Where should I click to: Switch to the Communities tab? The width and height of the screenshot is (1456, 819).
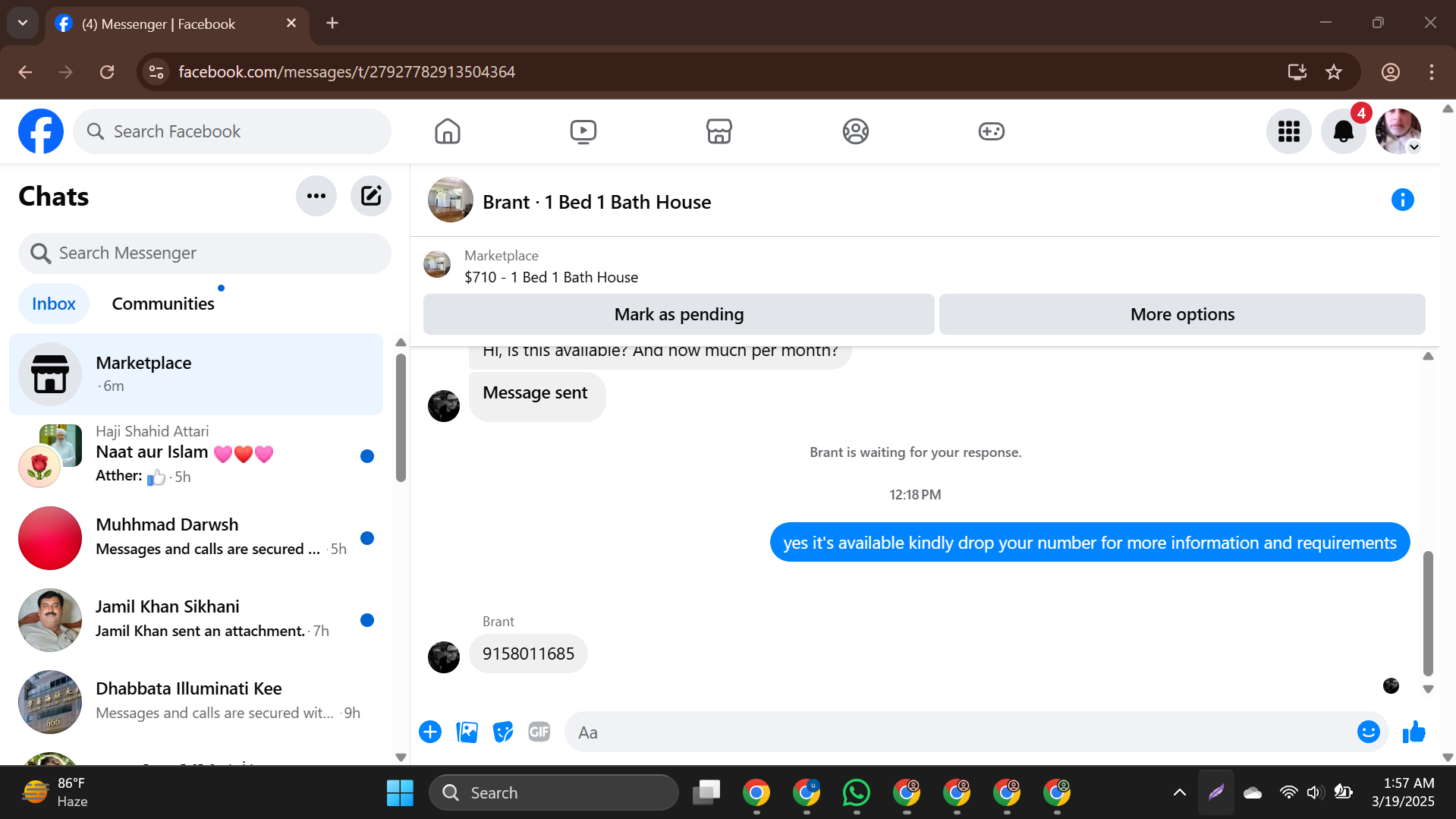pyautogui.click(x=163, y=304)
